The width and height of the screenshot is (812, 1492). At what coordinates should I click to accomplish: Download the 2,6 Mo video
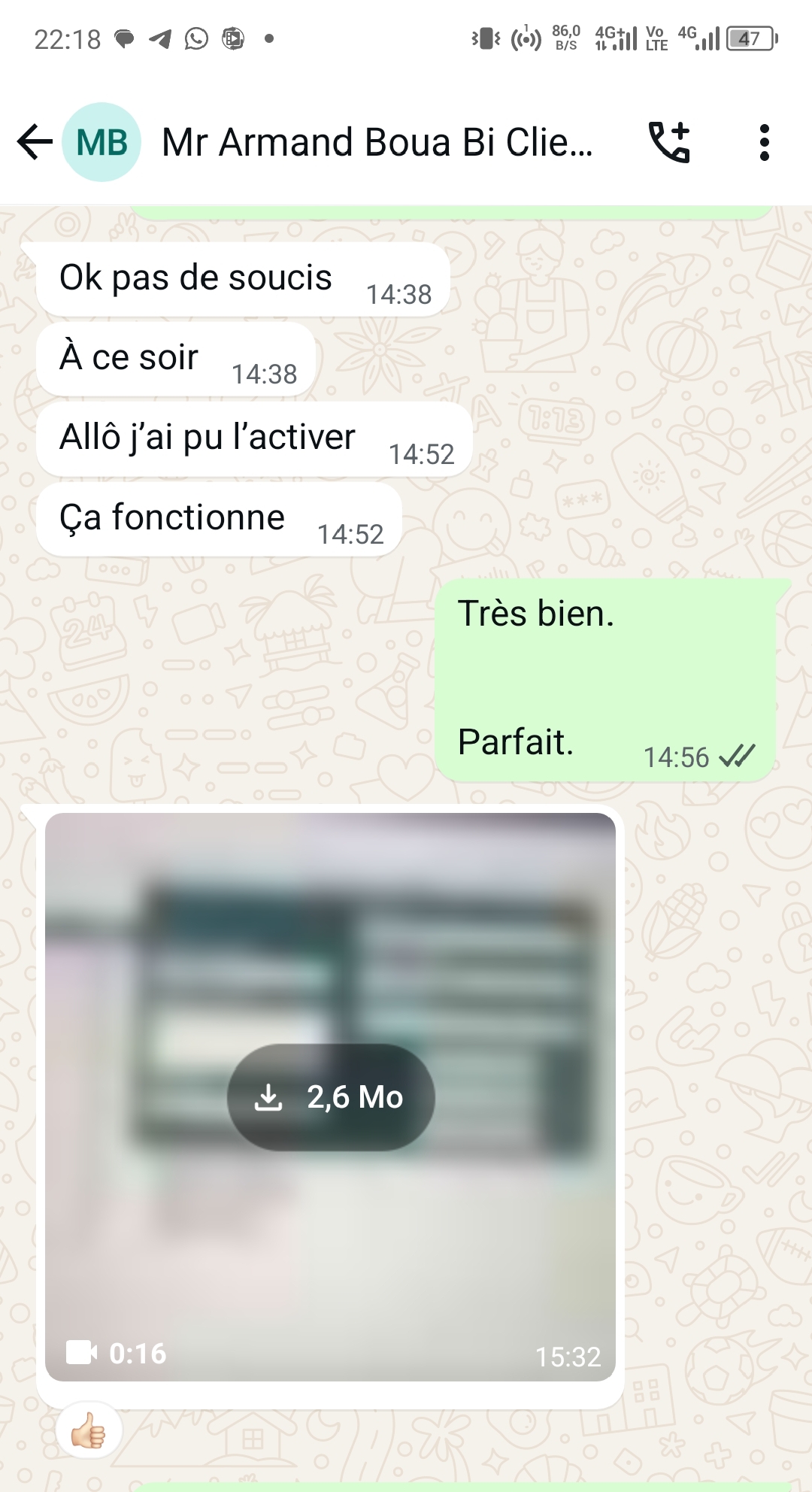point(331,1097)
